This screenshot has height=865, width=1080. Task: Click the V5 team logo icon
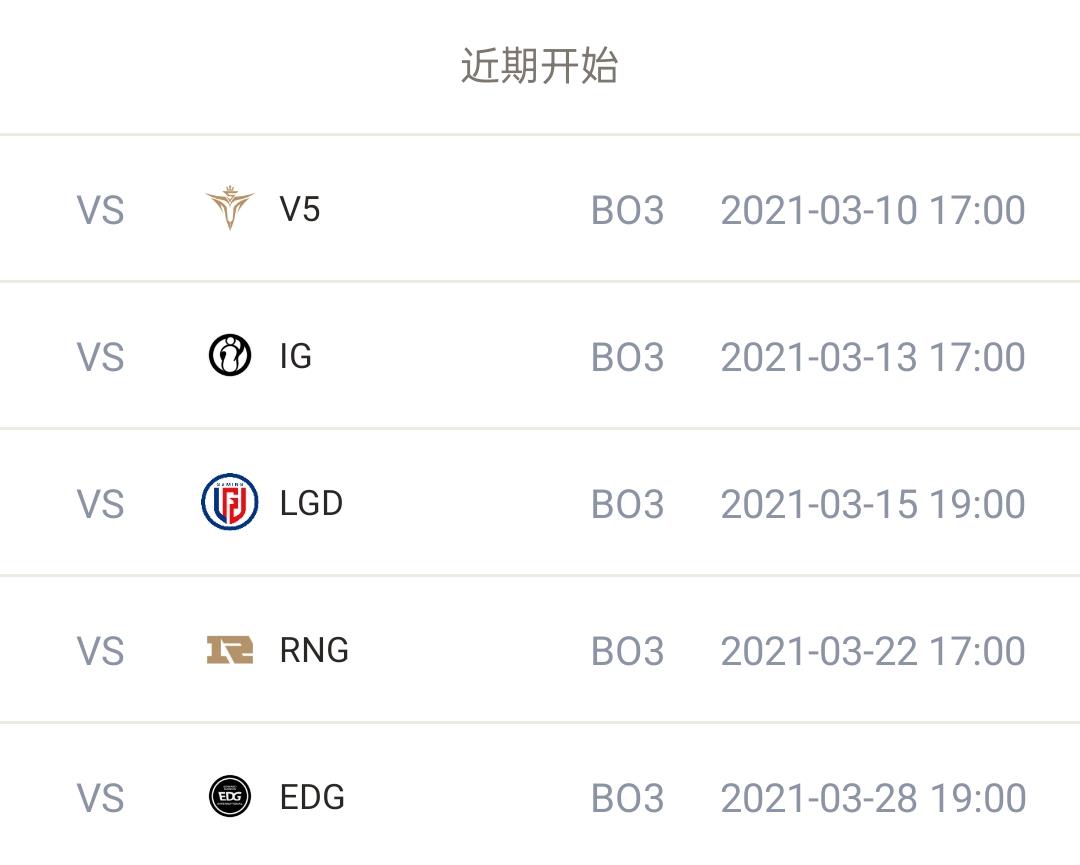click(x=229, y=209)
